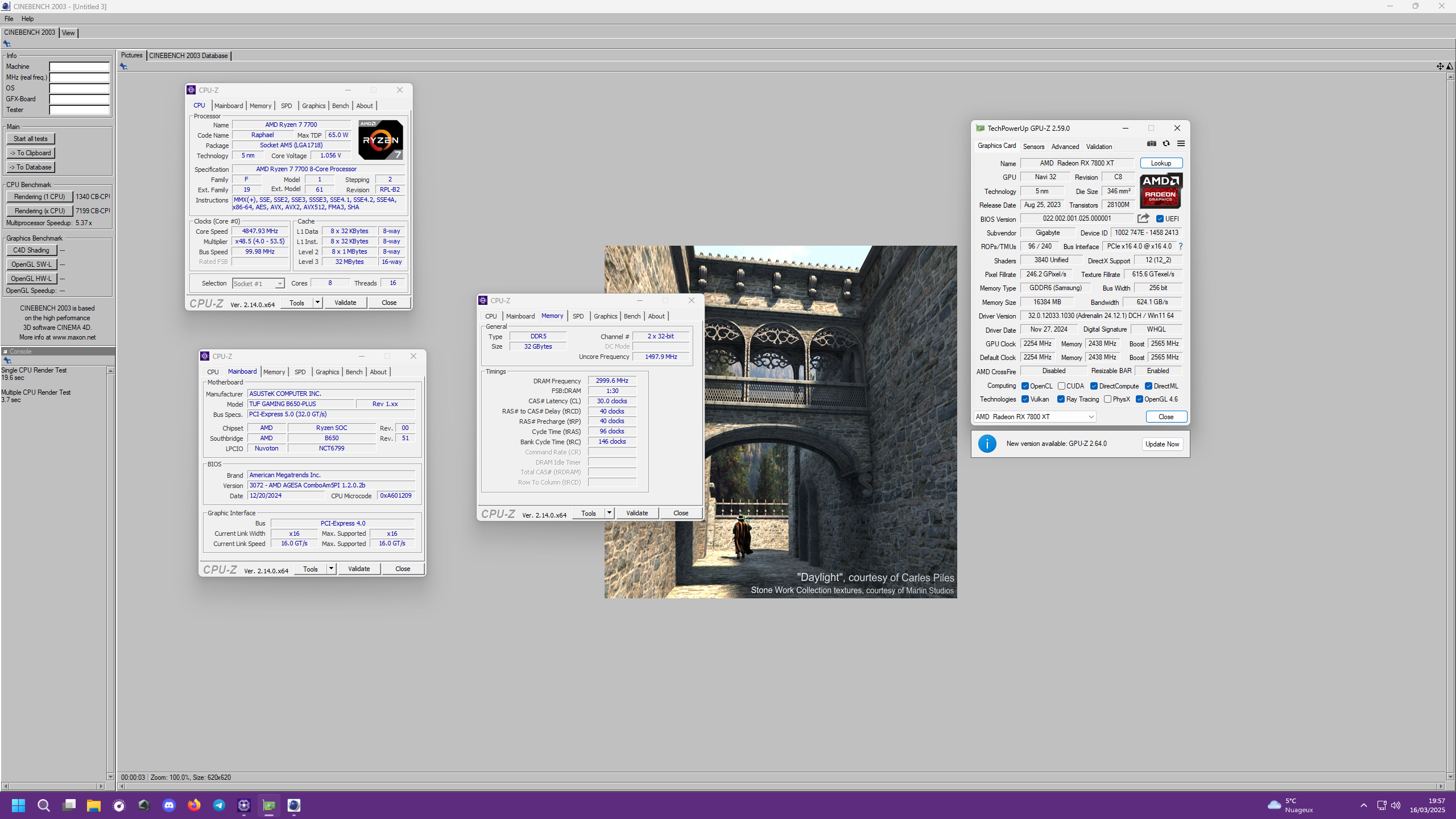Click the move arrows icon in picture viewer
The width and height of the screenshot is (1456, 819).
pos(1440,67)
